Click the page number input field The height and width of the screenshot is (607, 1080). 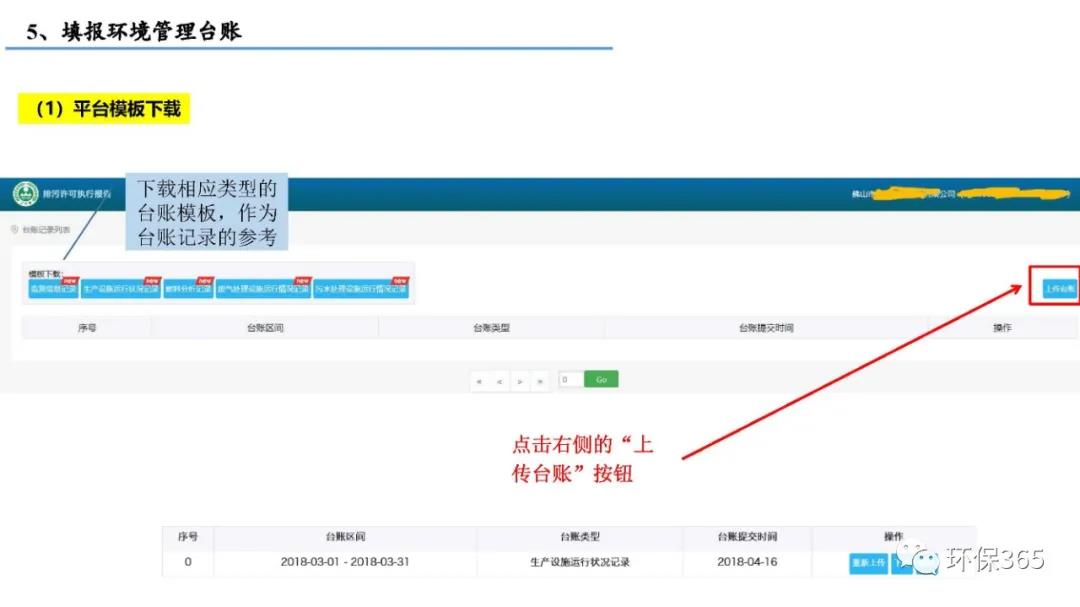[x=570, y=380]
